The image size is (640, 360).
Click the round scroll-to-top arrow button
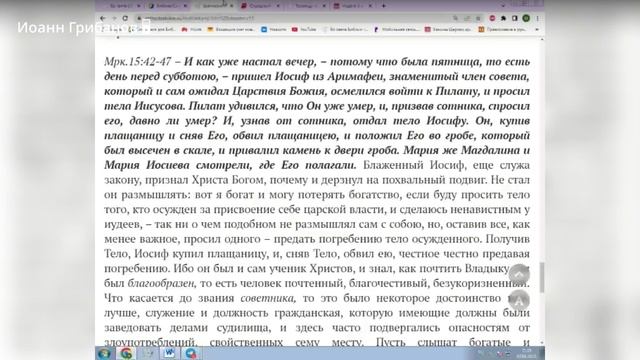pos(519,274)
